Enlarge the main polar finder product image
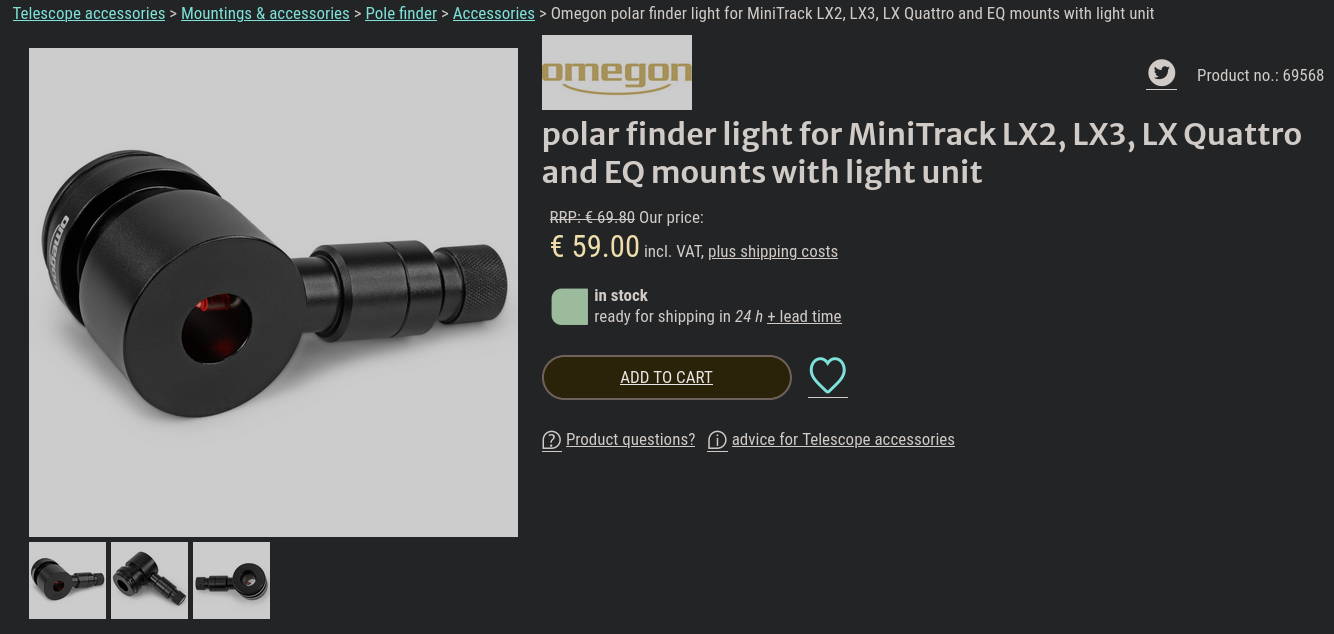The width and height of the screenshot is (1334, 634). pos(273,292)
